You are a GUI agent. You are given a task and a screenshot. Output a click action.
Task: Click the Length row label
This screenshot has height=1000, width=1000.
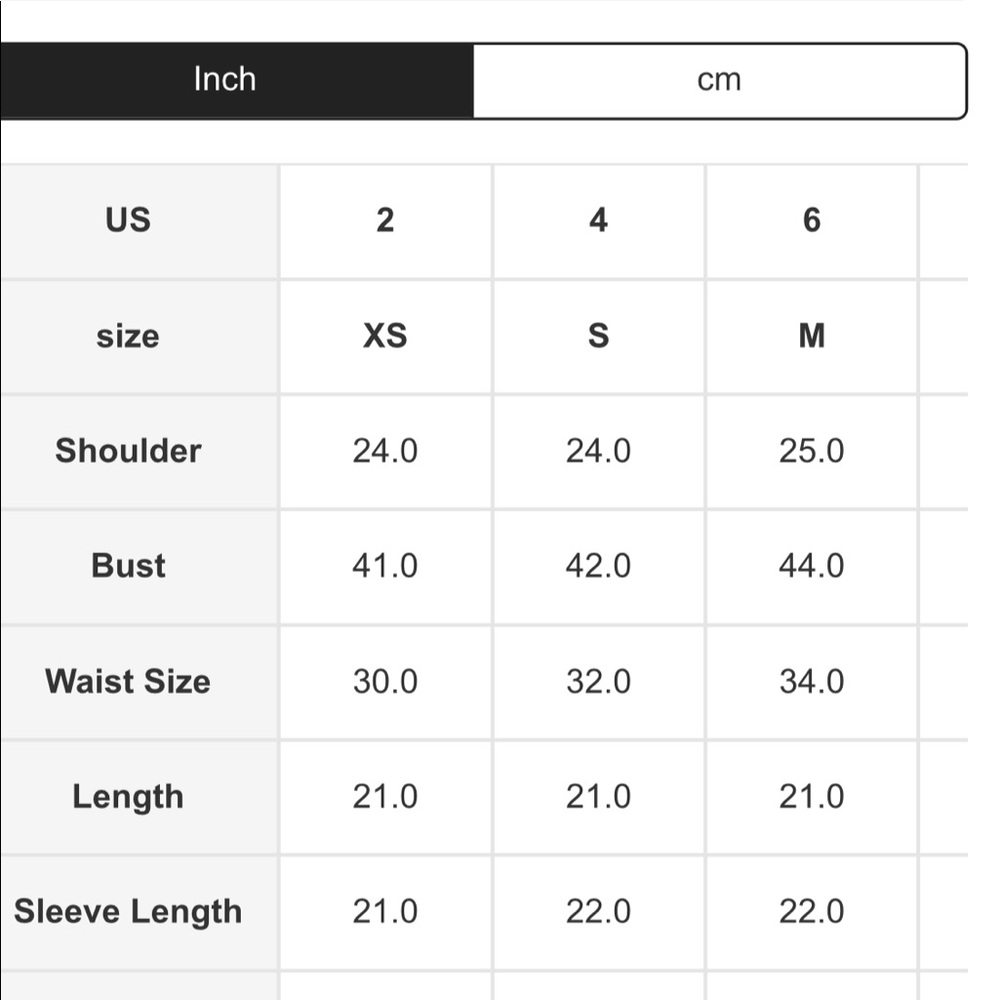pos(128,797)
